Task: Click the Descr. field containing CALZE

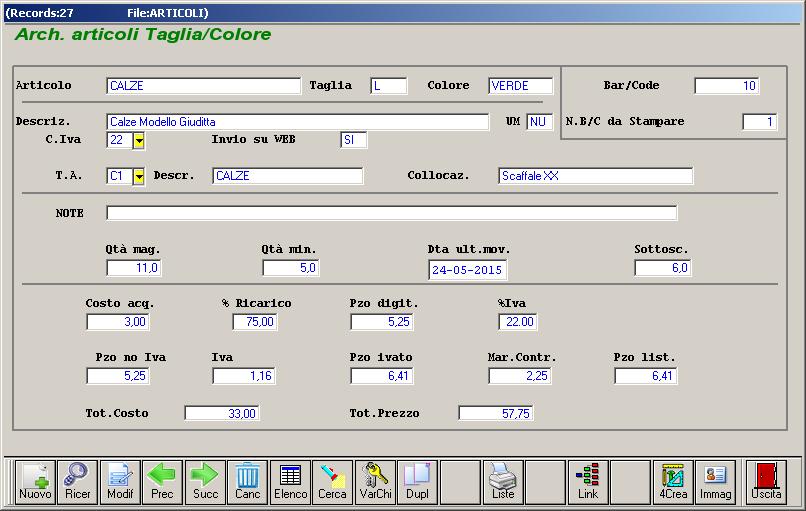Action: [287, 176]
